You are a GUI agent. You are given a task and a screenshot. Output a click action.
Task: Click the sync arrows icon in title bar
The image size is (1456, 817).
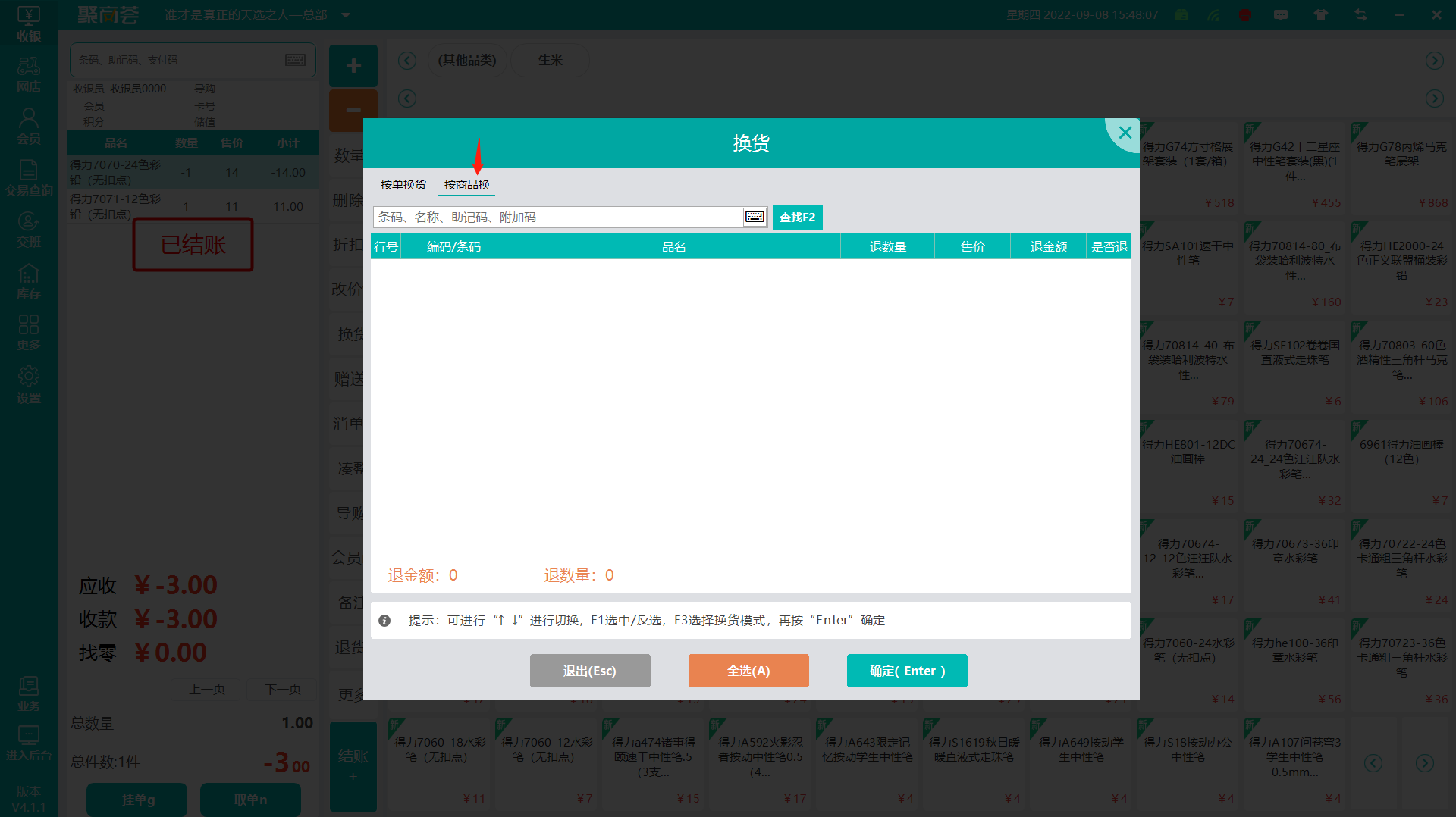(1361, 15)
